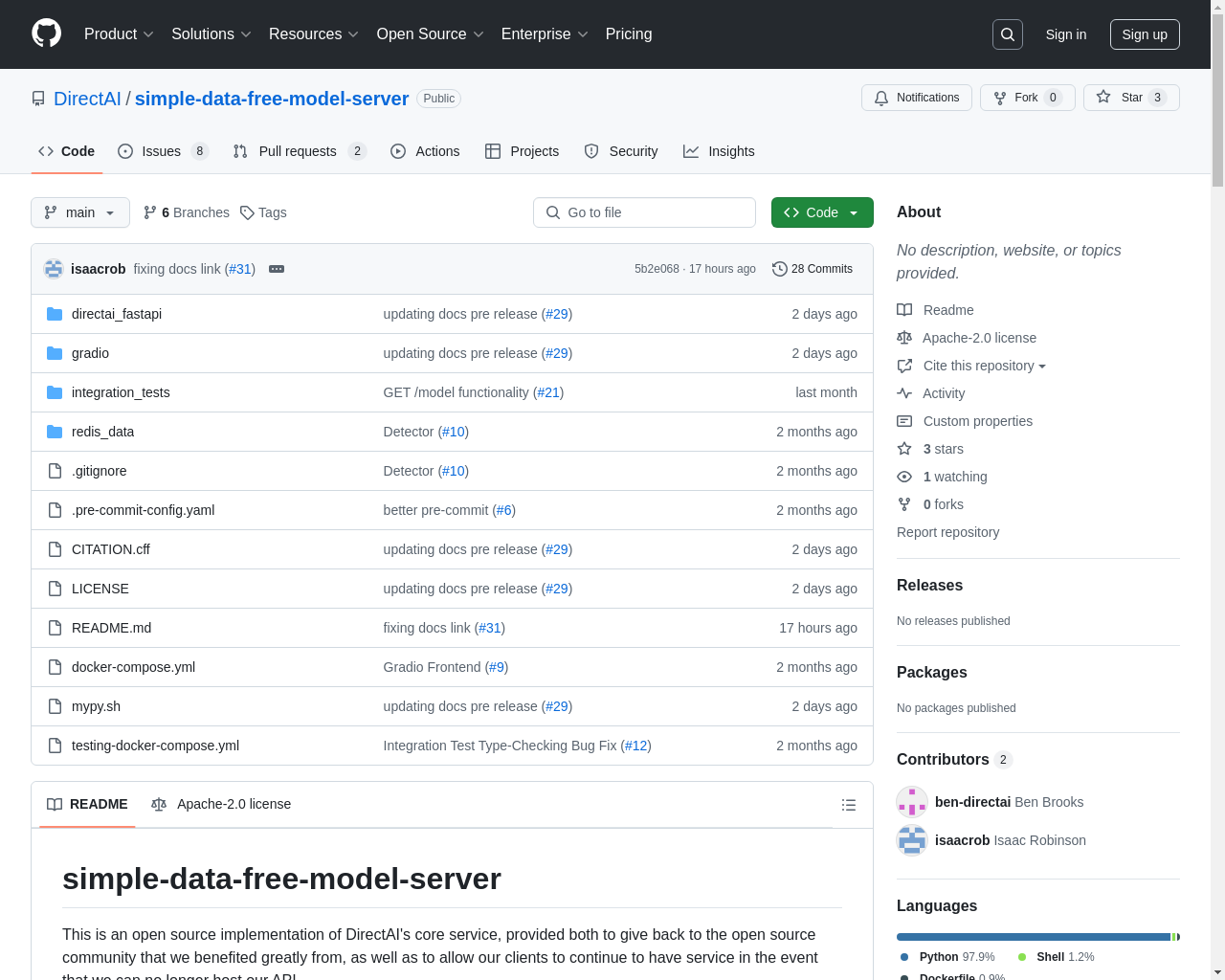This screenshot has width=1225, height=980.
Task: View the 6 Branches link
Action: 187,212
